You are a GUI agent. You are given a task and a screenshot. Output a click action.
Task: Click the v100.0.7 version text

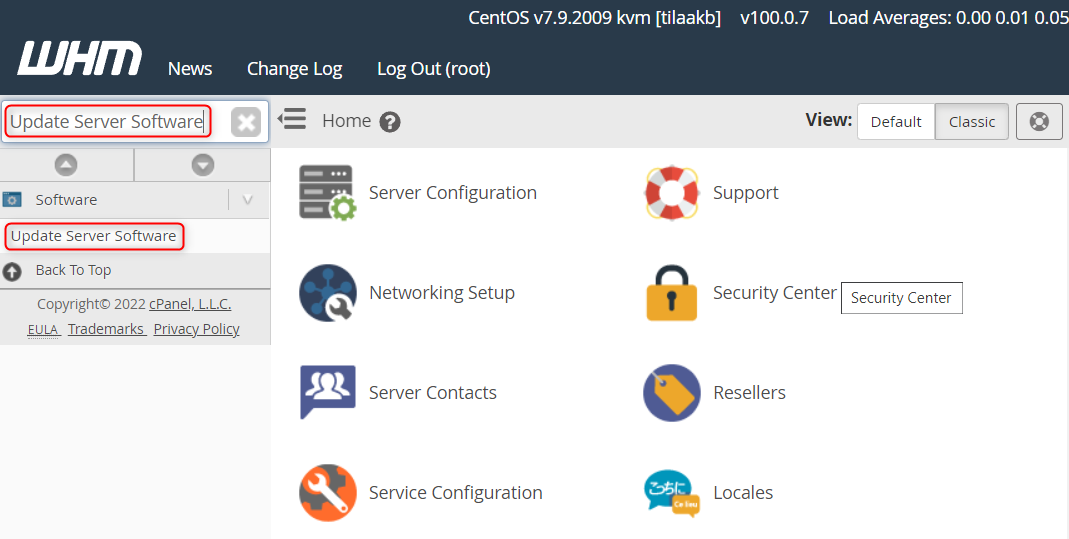coord(774,18)
